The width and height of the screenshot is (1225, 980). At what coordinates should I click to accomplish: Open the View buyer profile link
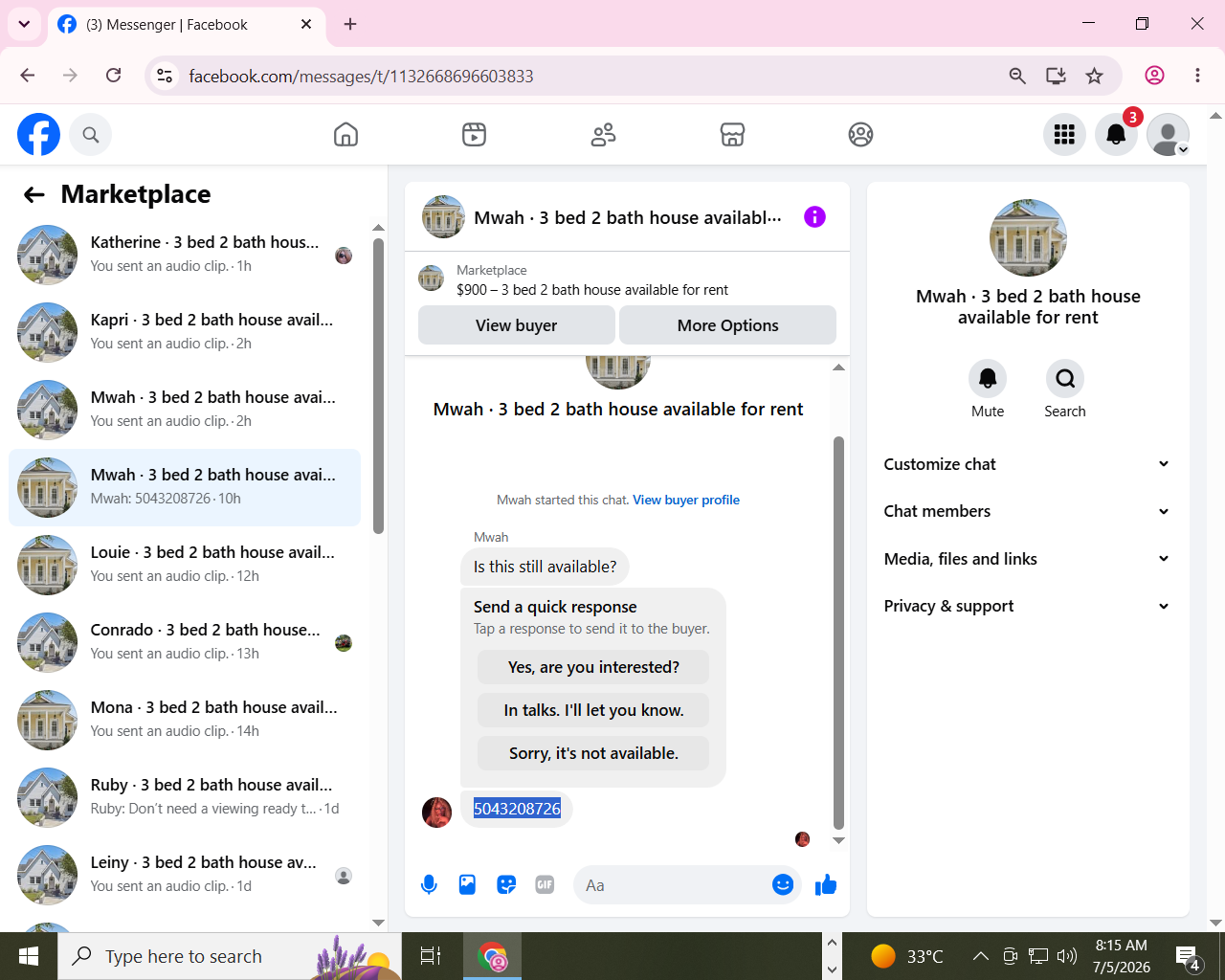(x=686, y=500)
